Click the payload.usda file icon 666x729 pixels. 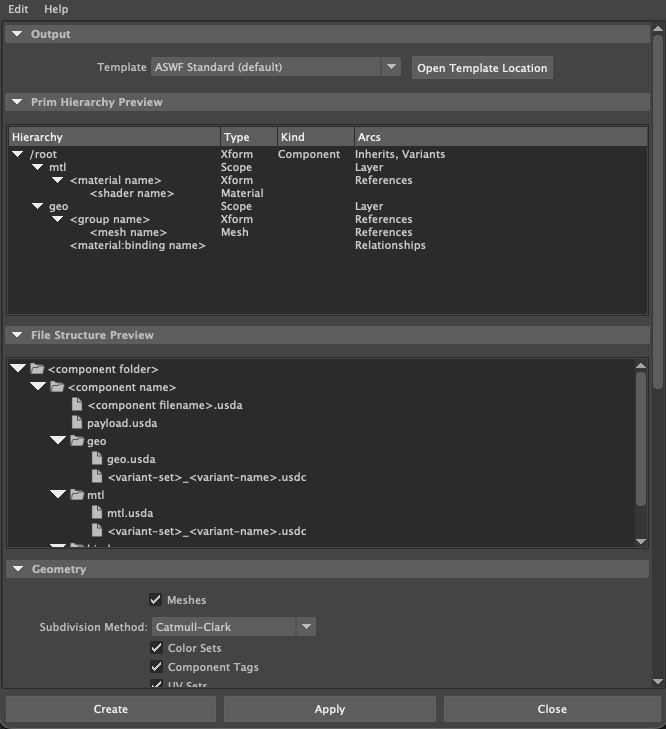pyautogui.click(x=77, y=423)
